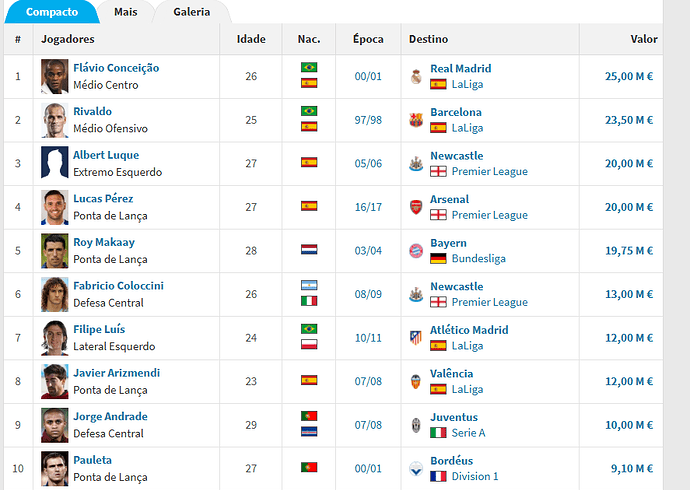The image size is (690, 490).
Task: Click the Atlético Madrid crest icon
Action: click(416, 338)
